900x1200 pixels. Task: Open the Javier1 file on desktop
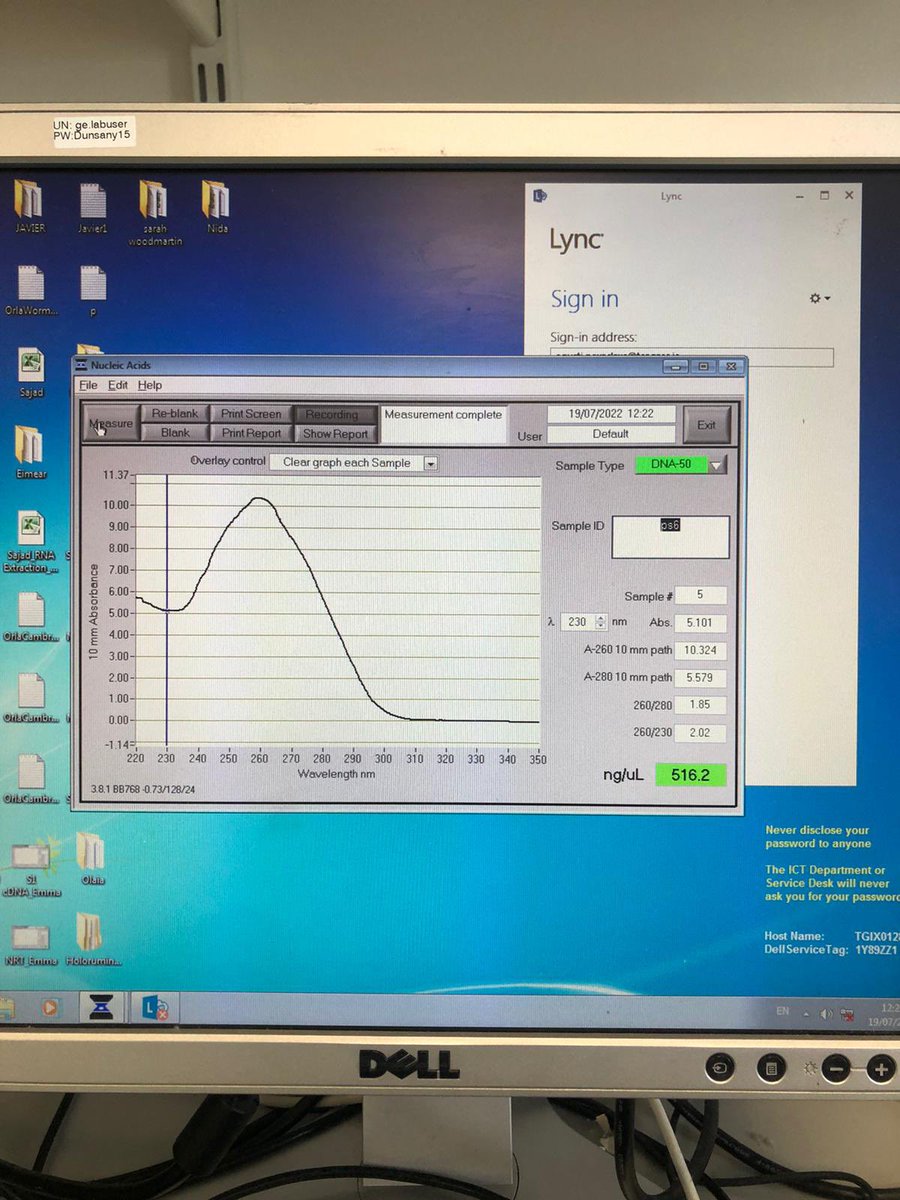point(92,207)
